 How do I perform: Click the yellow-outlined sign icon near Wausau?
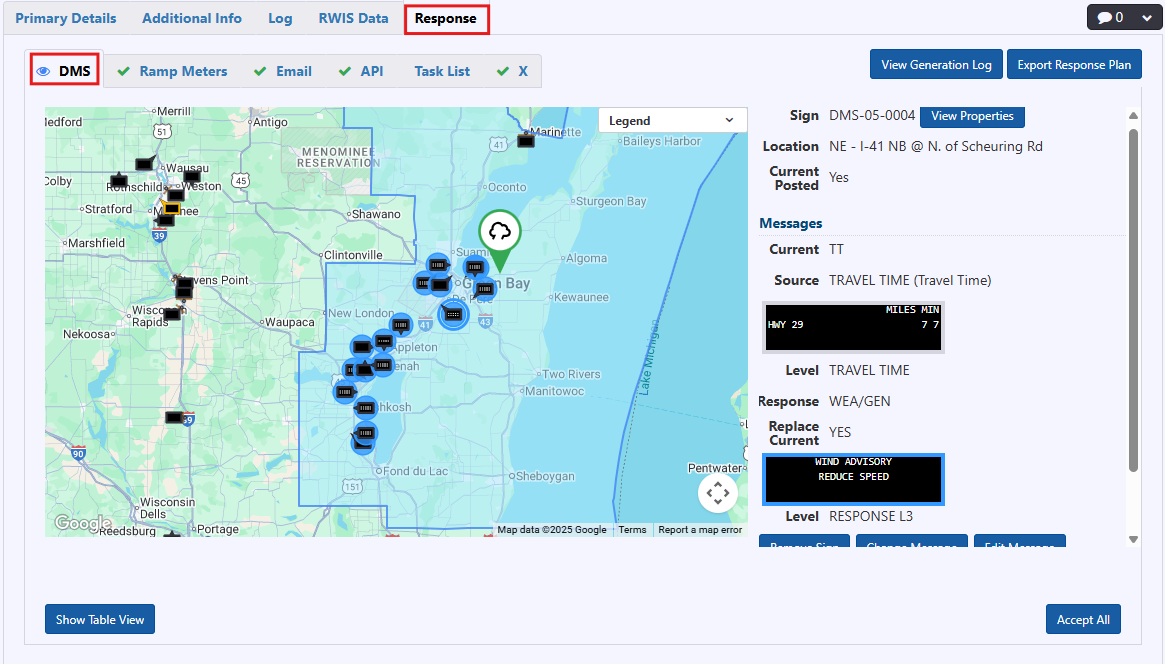172,209
